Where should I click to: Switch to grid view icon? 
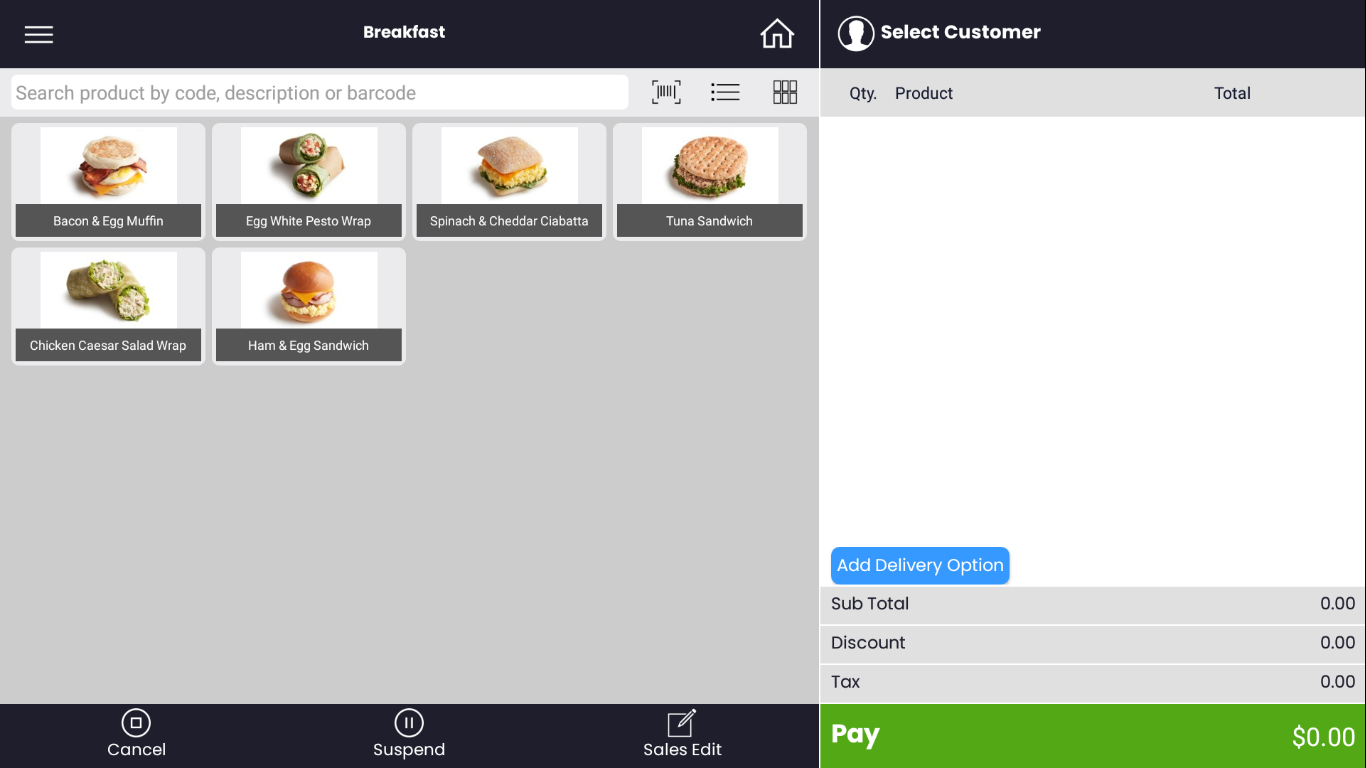785,93
